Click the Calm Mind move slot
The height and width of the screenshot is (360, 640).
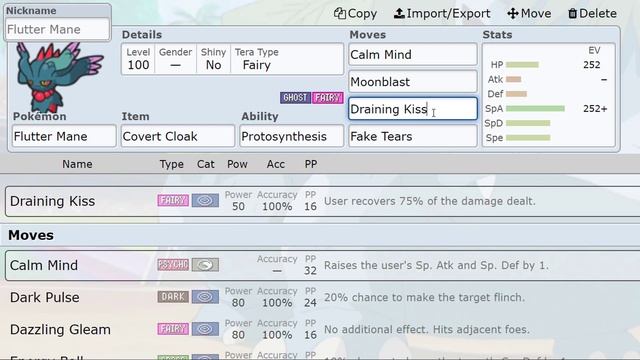(413, 55)
